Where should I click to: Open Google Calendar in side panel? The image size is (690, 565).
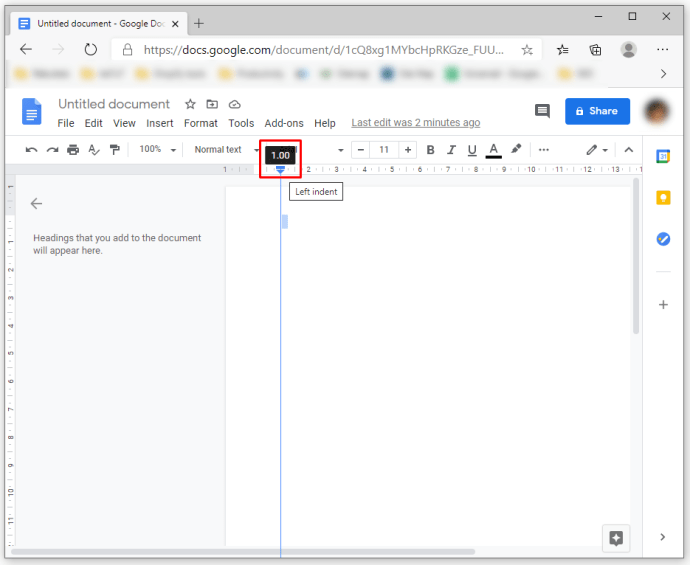click(x=663, y=156)
